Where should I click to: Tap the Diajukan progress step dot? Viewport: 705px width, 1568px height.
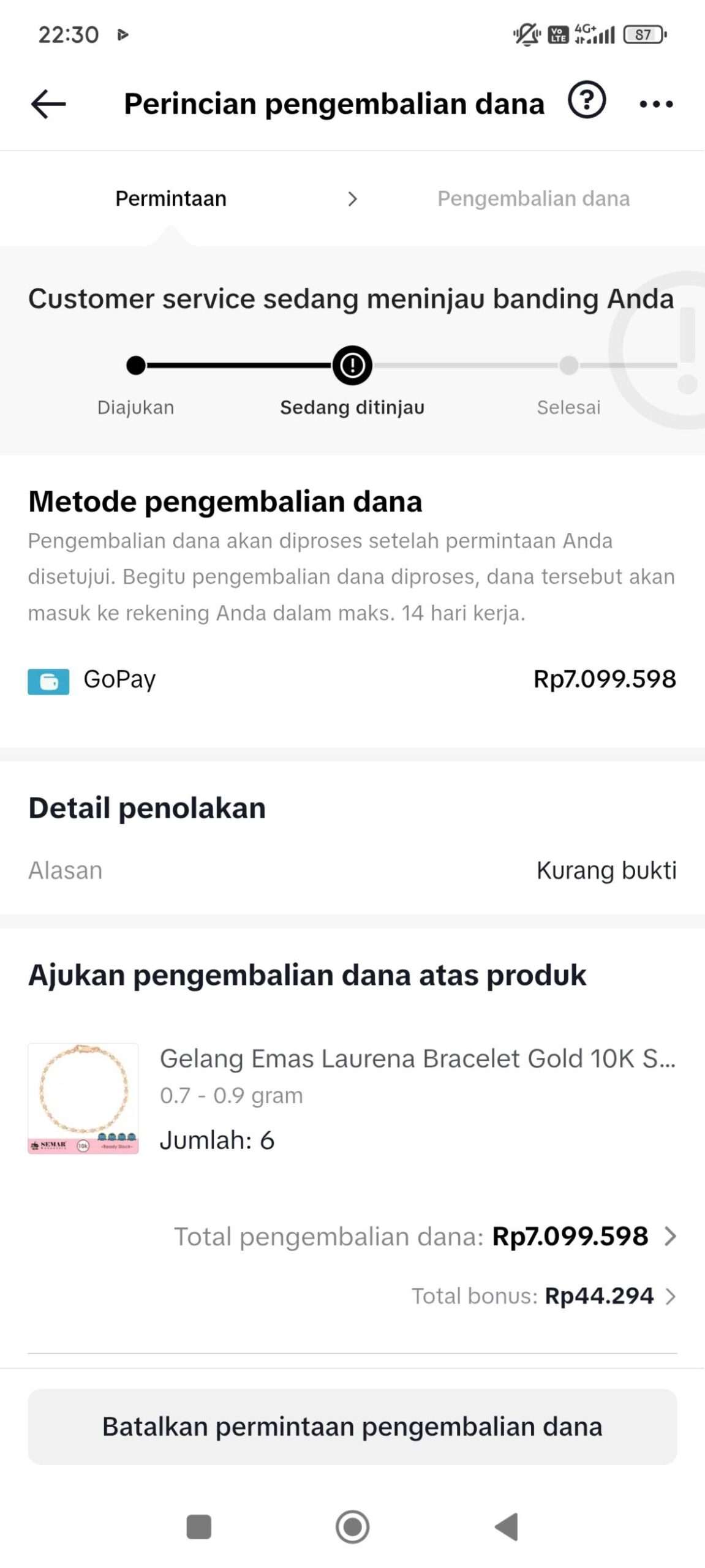pyautogui.click(x=136, y=366)
